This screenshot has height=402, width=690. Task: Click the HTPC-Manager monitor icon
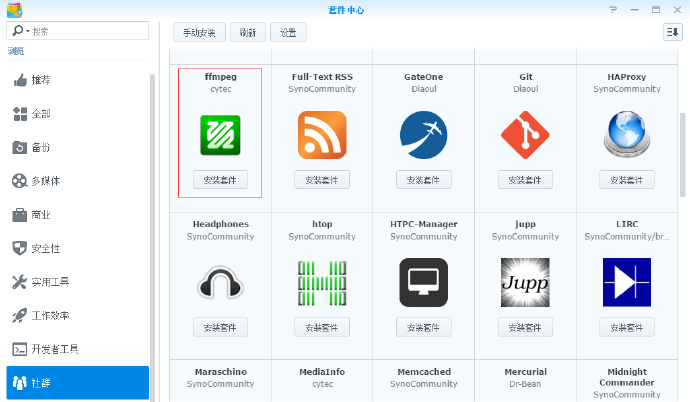424,282
